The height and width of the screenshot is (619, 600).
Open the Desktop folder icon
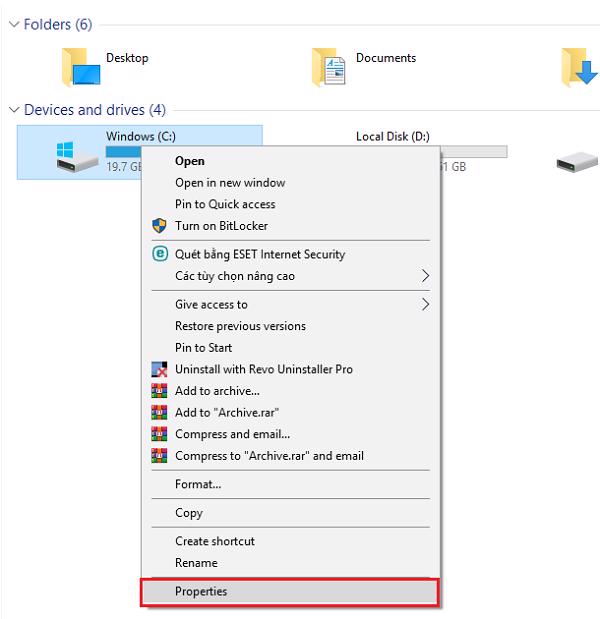81,68
